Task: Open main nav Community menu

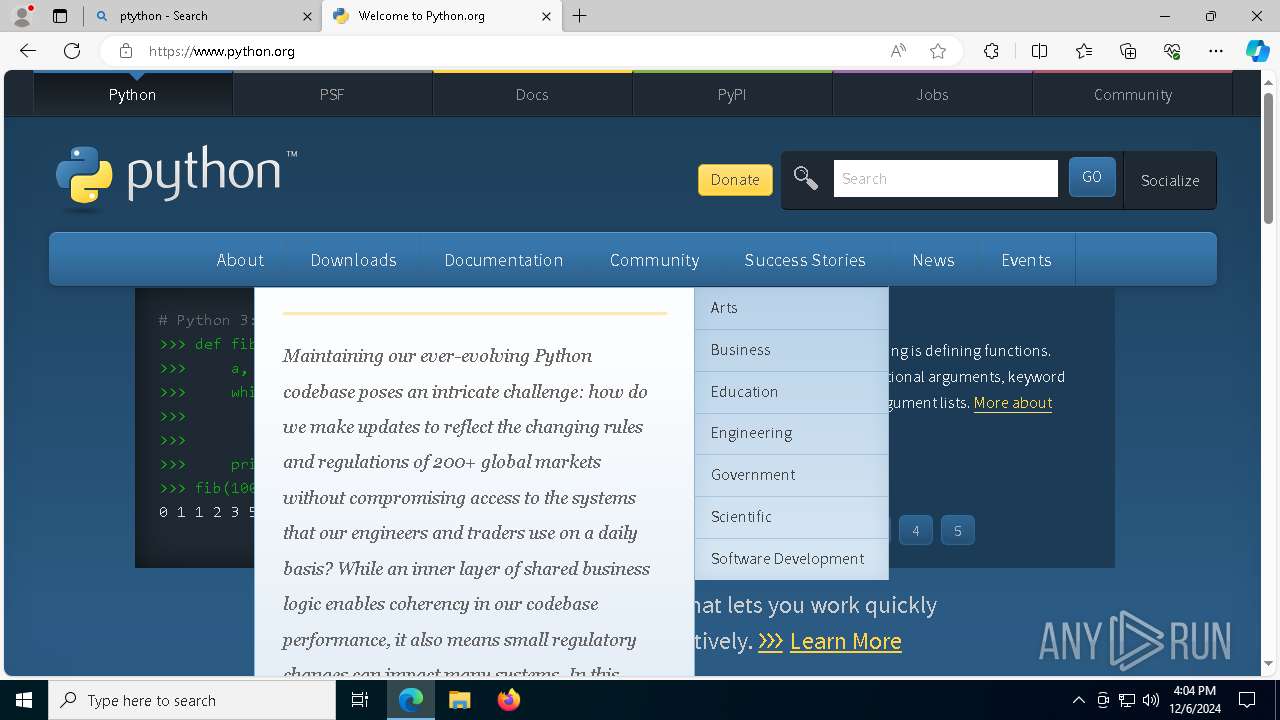Action: point(654,259)
